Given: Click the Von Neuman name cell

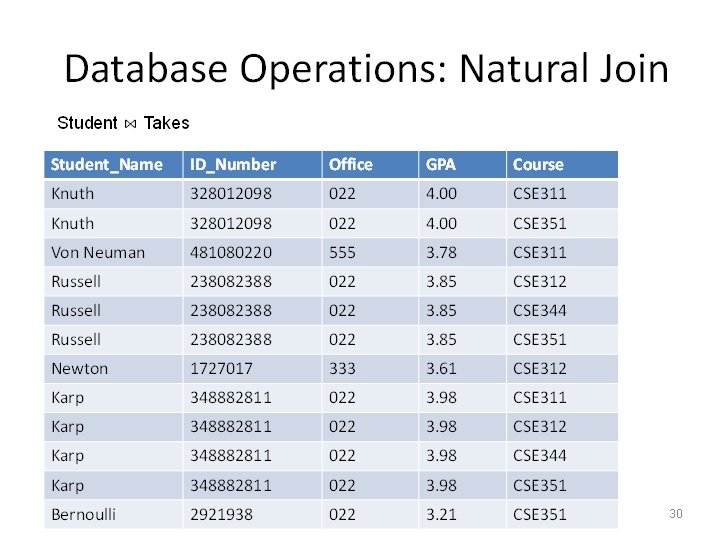Looking at the screenshot, I should click(113, 253).
